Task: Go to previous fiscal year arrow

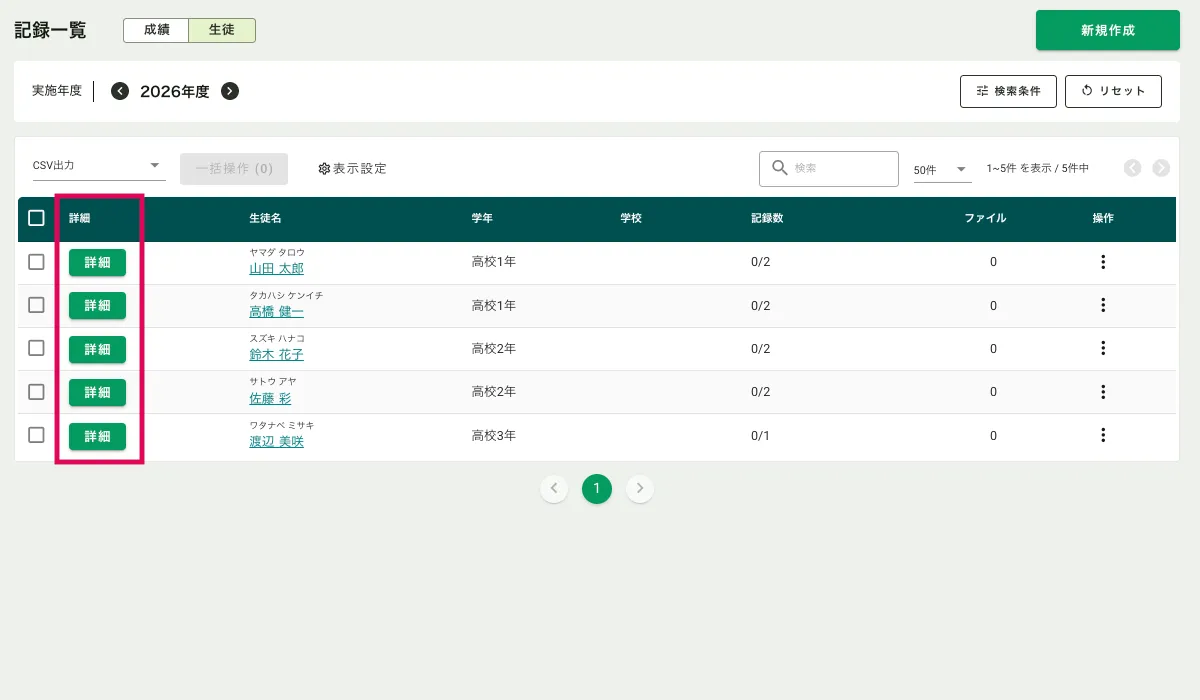Action: 120,91
